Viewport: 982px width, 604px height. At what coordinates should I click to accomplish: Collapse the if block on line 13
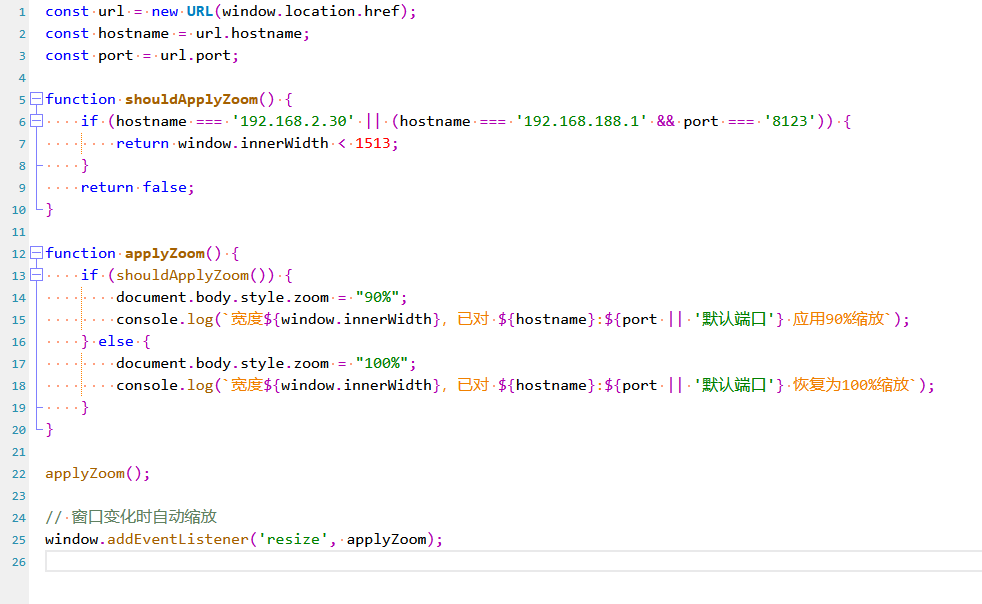37,275
